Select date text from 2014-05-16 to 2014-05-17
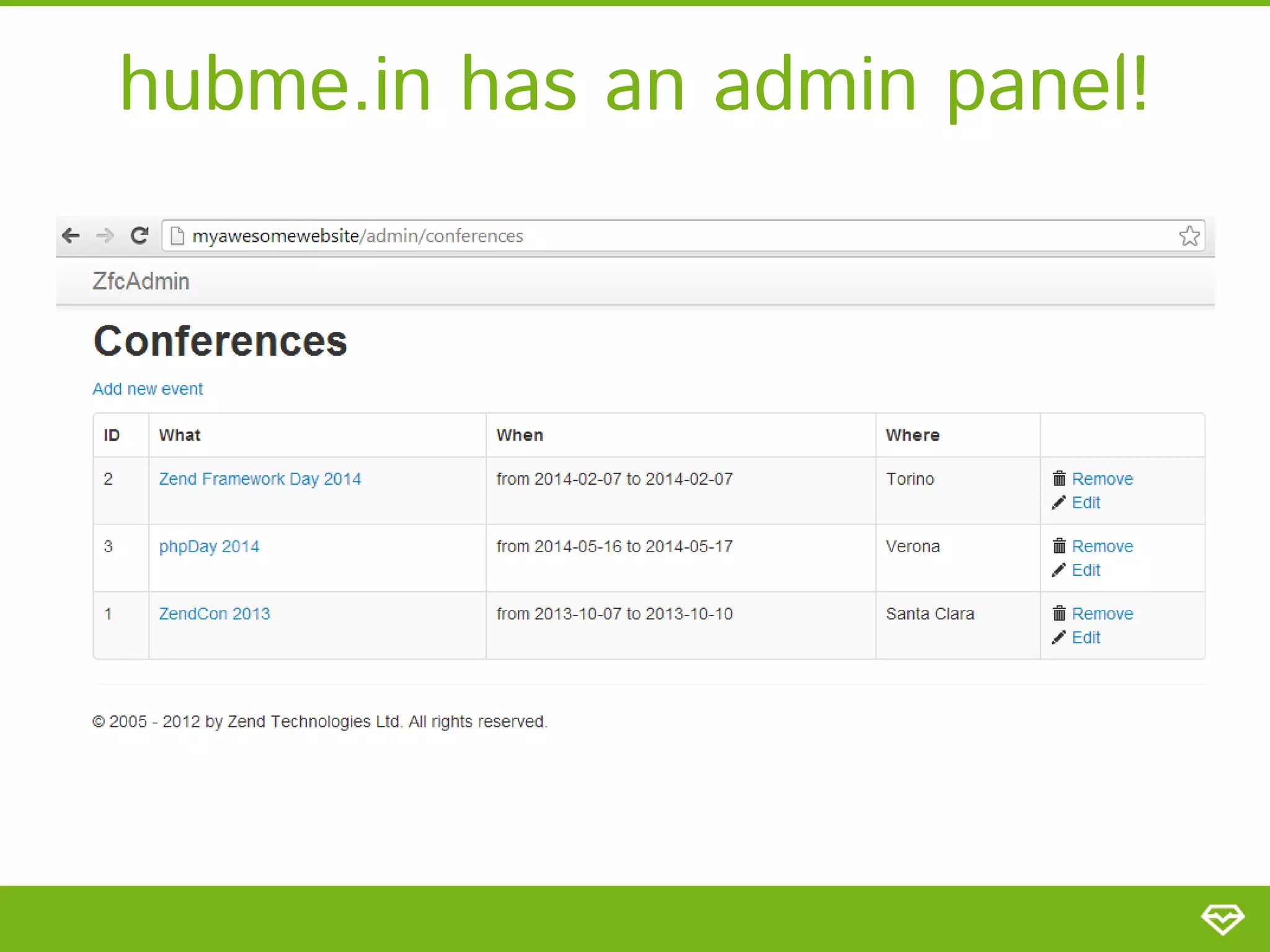 pos(615,546)
